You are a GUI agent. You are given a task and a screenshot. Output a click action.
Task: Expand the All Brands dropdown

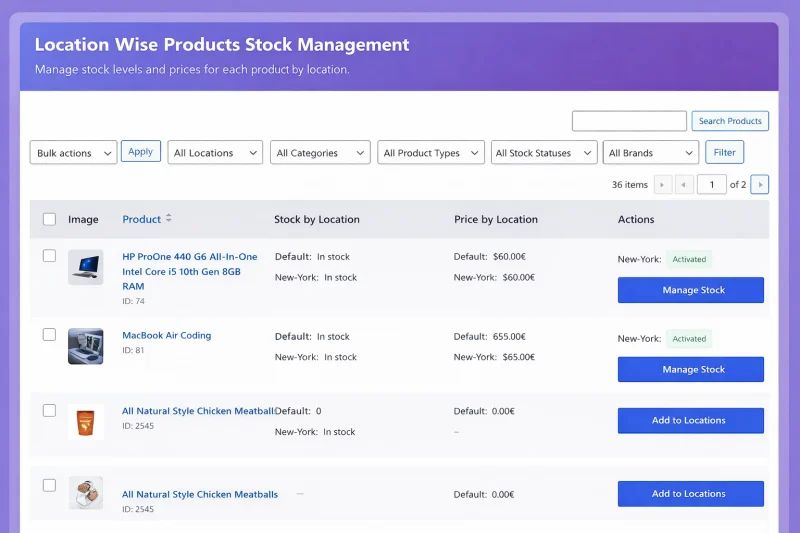[651, 153]
